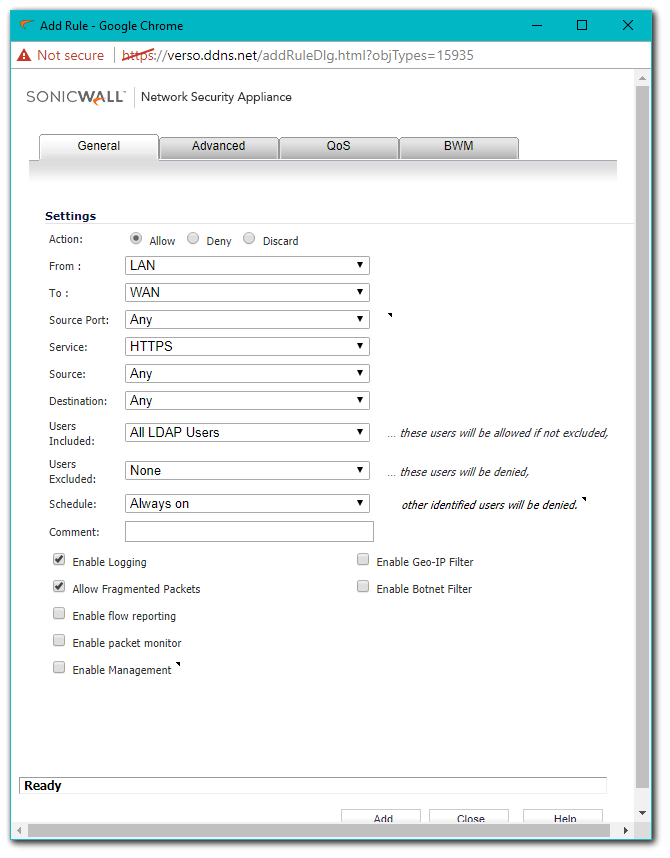Screen dimensions: 670x858
Task: Click the Help button
Action: click(563, 817)
